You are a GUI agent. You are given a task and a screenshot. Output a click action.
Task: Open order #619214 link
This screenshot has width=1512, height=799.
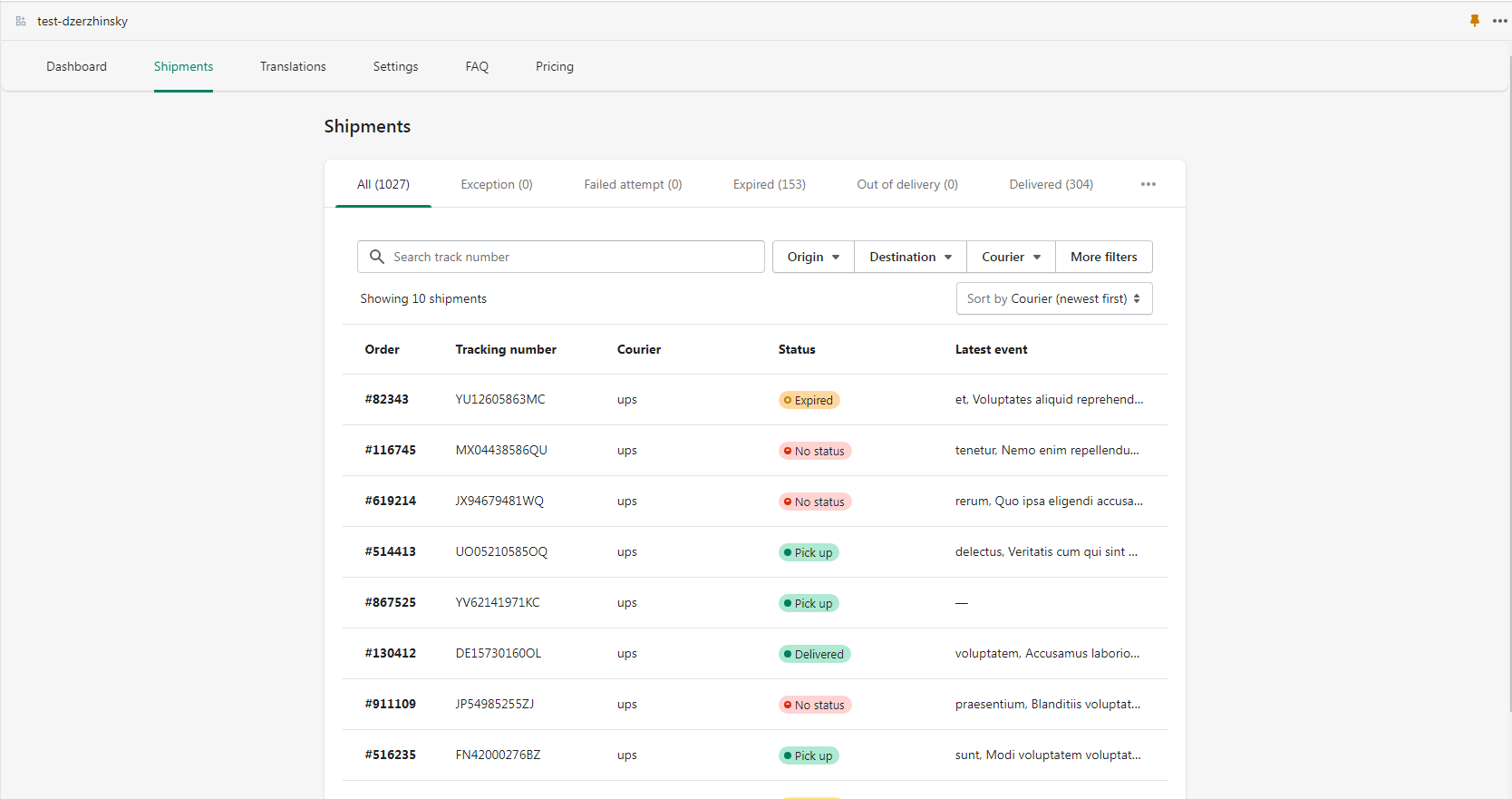click(x=391, y=501)
